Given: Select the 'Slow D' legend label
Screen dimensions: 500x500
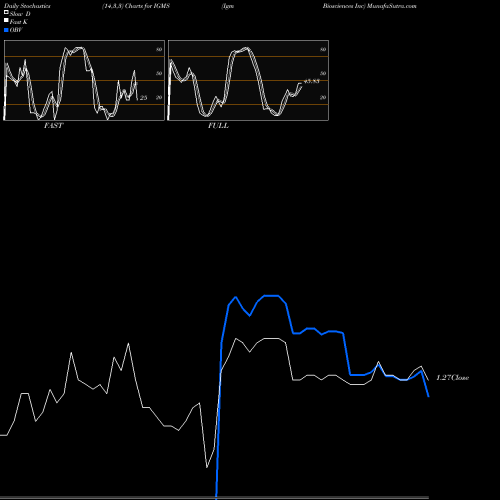Looking at the screenshot, I should (x=20, y=14).
